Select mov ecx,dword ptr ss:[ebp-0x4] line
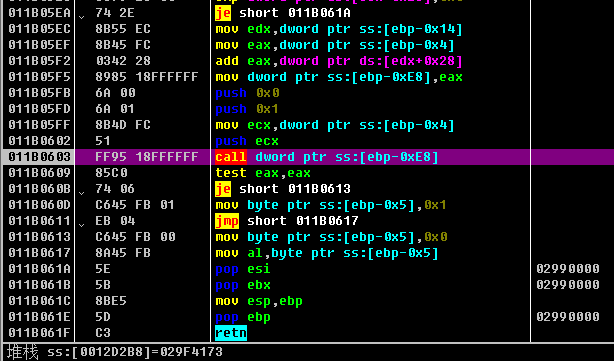 (335, 125)
